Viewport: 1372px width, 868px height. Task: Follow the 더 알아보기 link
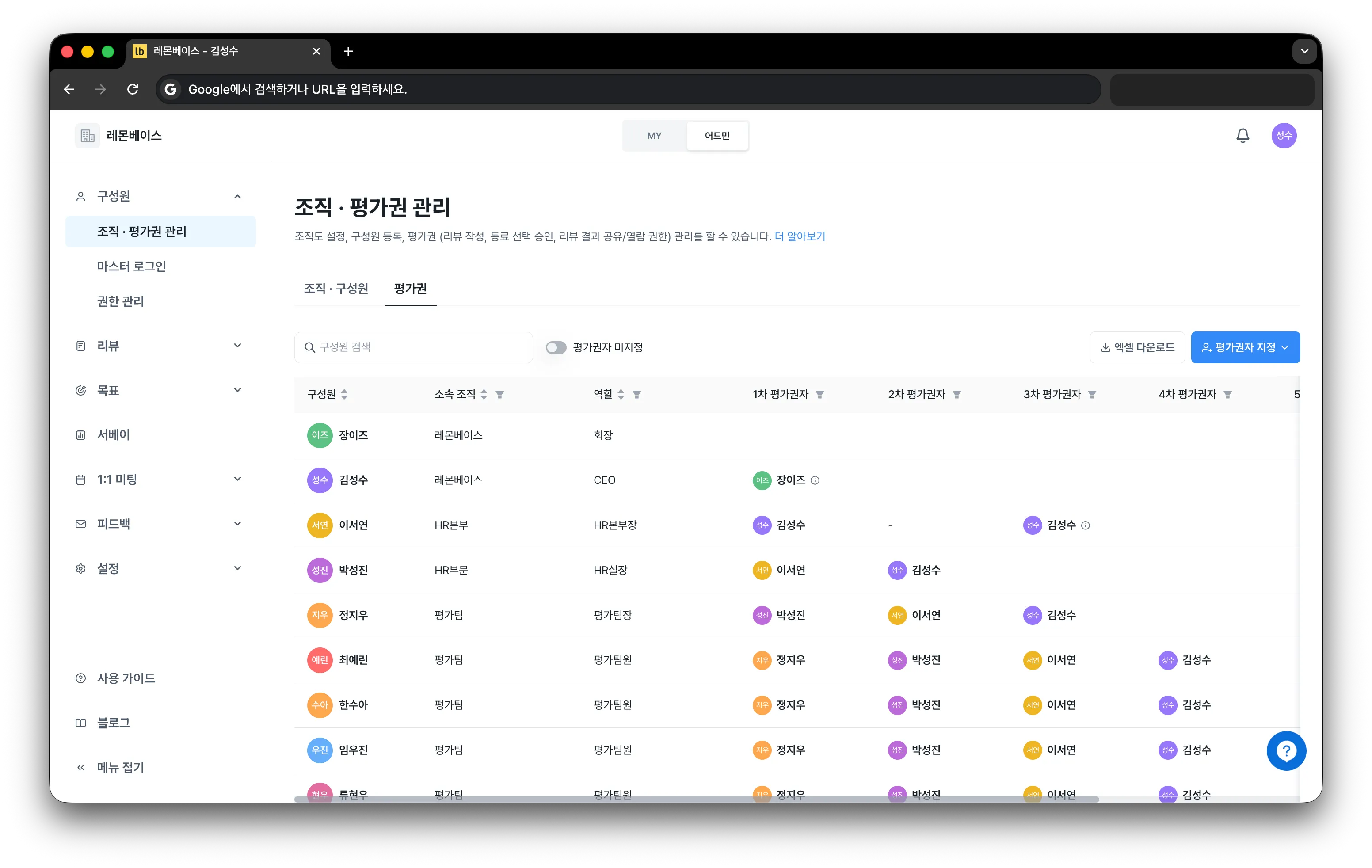[x=800, y=236]
